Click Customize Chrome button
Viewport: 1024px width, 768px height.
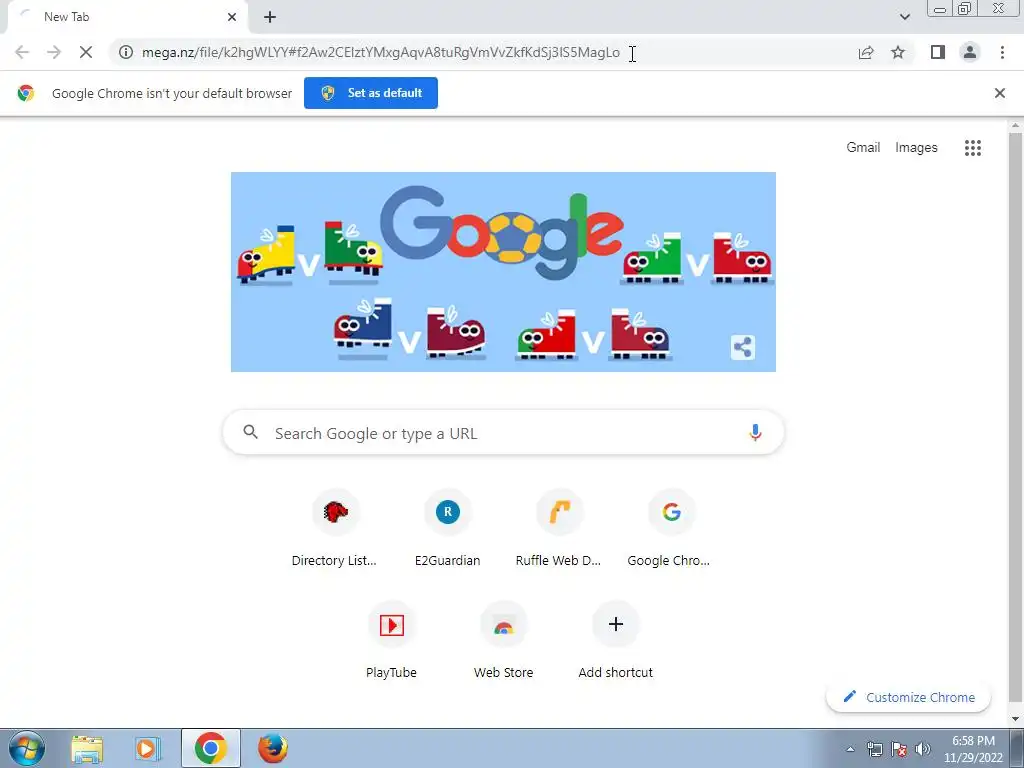[x=908, y=697]
